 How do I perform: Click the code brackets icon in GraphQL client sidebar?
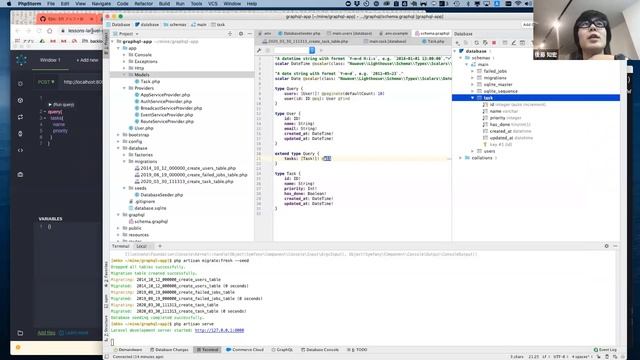click(20, 150)
